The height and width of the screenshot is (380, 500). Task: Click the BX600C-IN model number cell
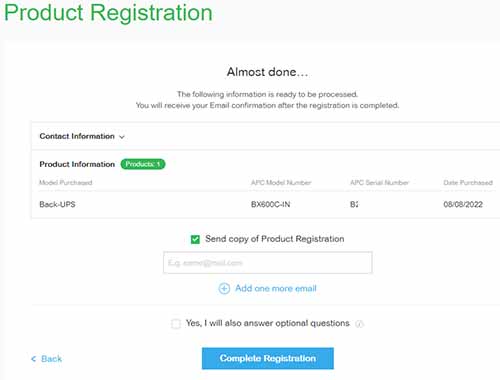click(270, 204)
